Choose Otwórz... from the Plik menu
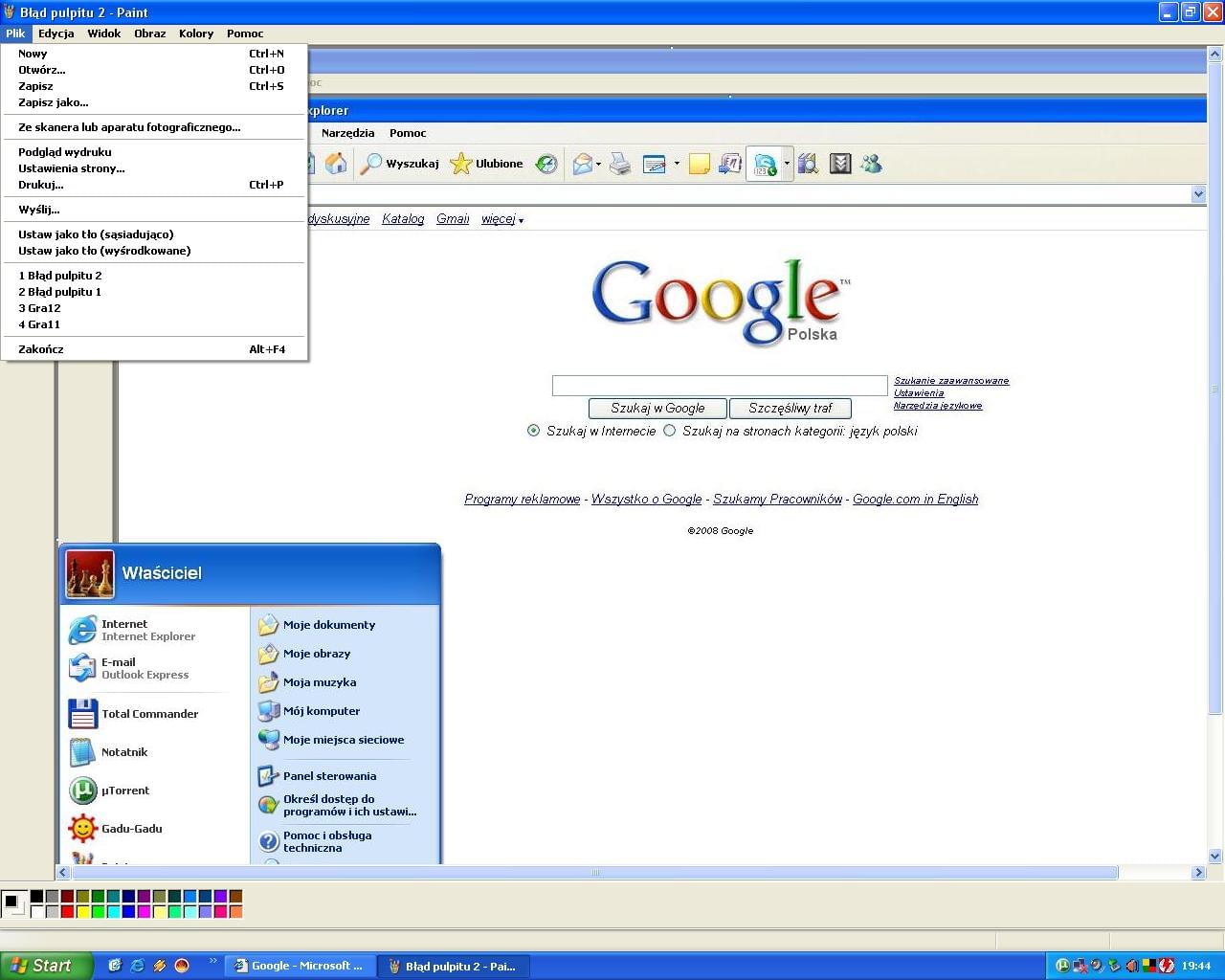The image size is (1225, 980). pyautogui.click(x=153, y=70)
